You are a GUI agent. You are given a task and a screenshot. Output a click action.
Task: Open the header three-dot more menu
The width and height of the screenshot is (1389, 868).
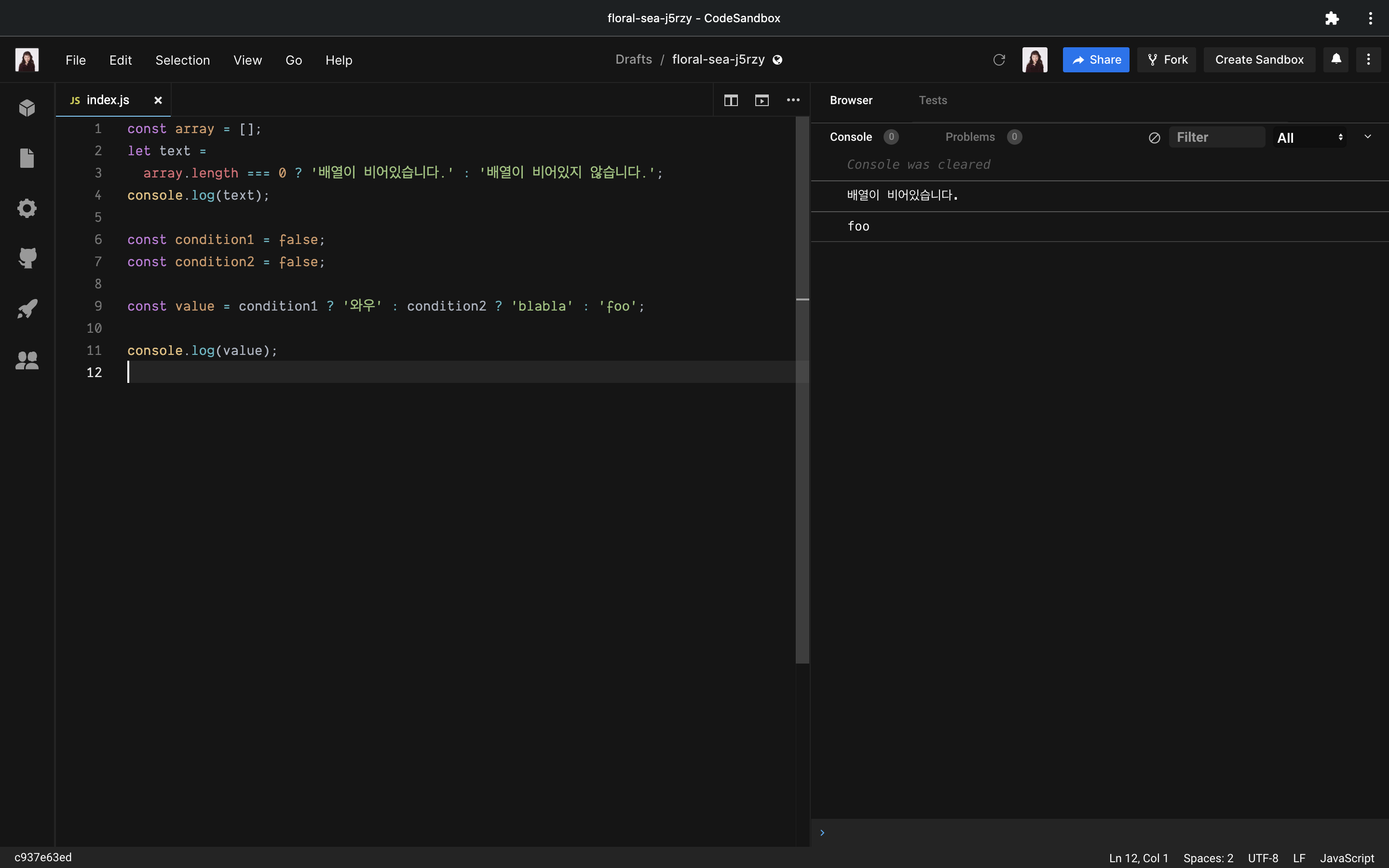1368,60
